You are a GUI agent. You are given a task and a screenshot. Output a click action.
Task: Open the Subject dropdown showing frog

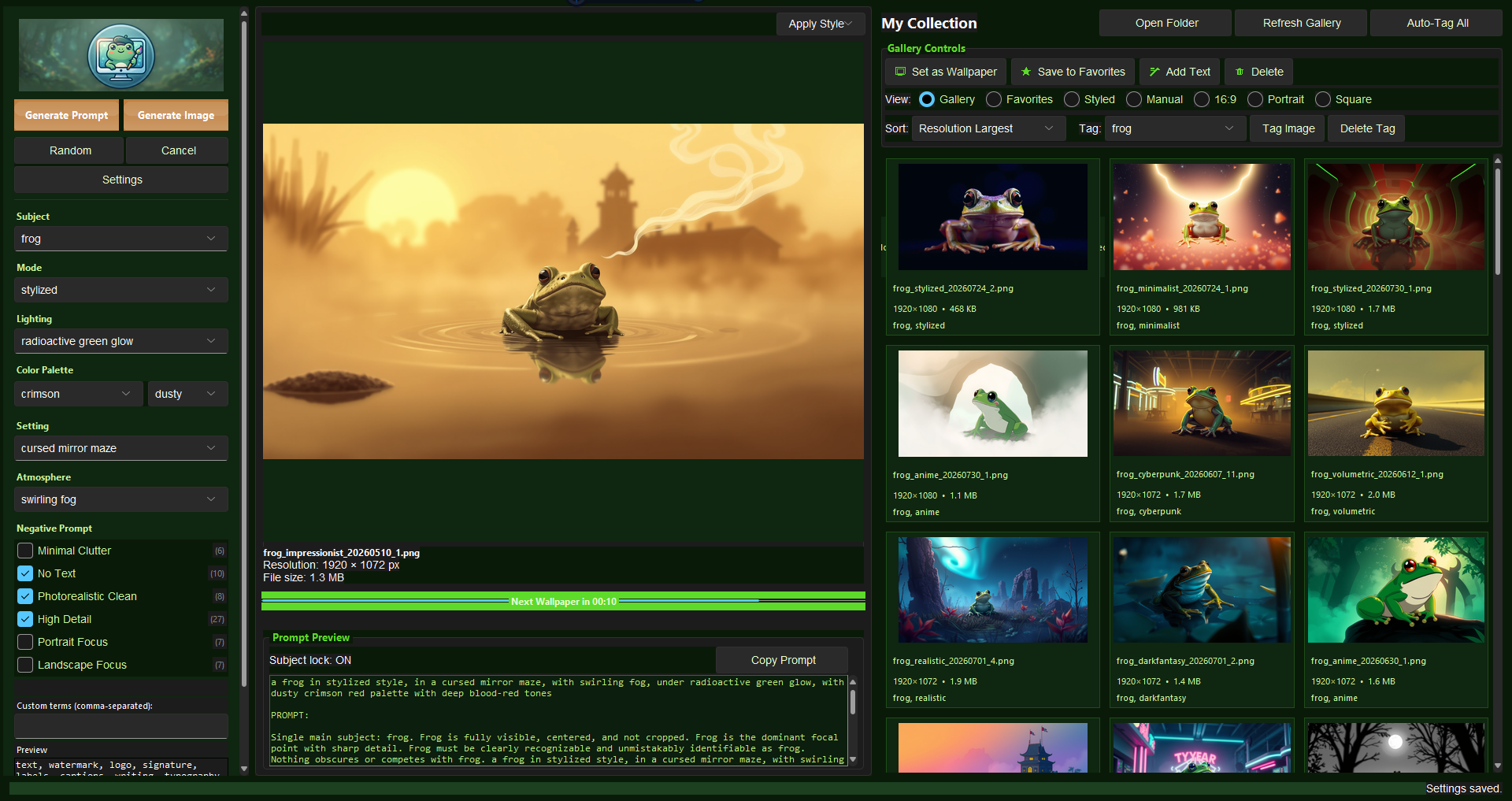(120, 239)
